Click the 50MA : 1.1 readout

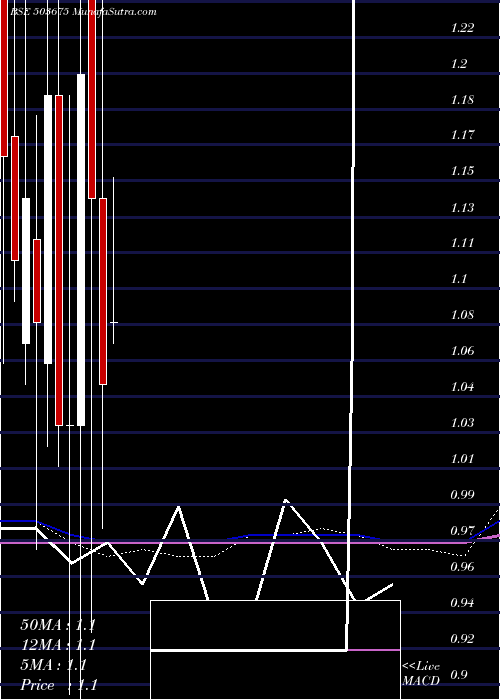(58, 625)
